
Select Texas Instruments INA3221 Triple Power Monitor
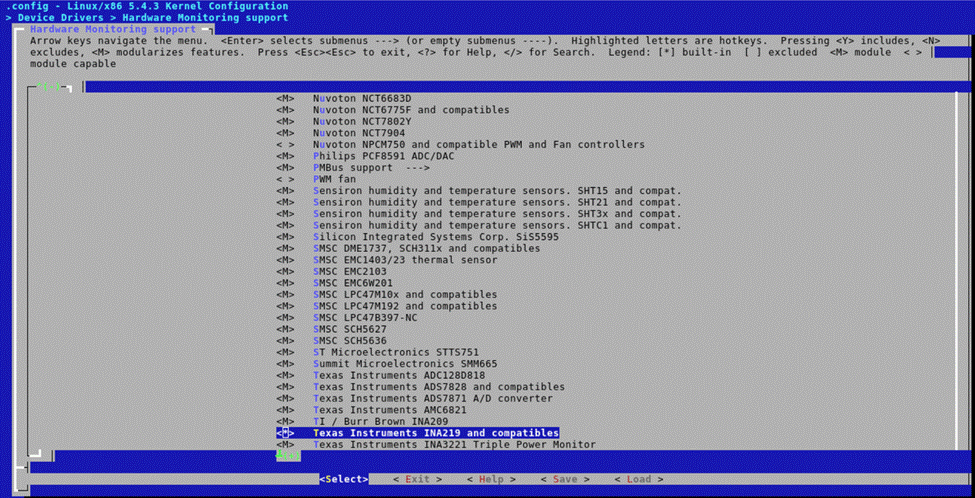(x=455, y=445)
